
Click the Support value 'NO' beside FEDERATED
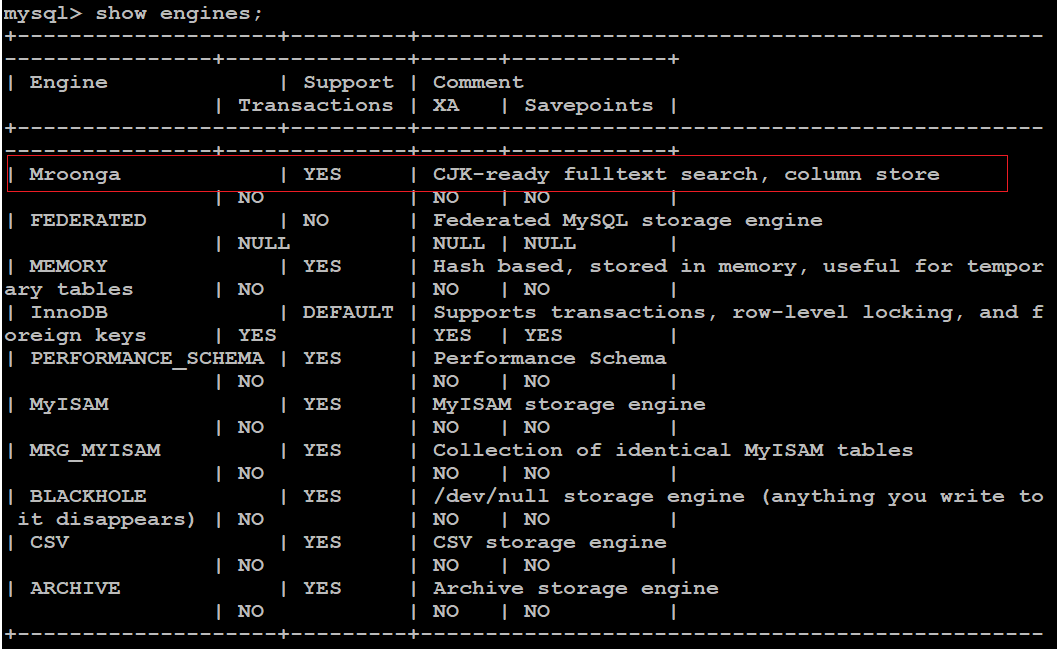click(x=315, y=220)
